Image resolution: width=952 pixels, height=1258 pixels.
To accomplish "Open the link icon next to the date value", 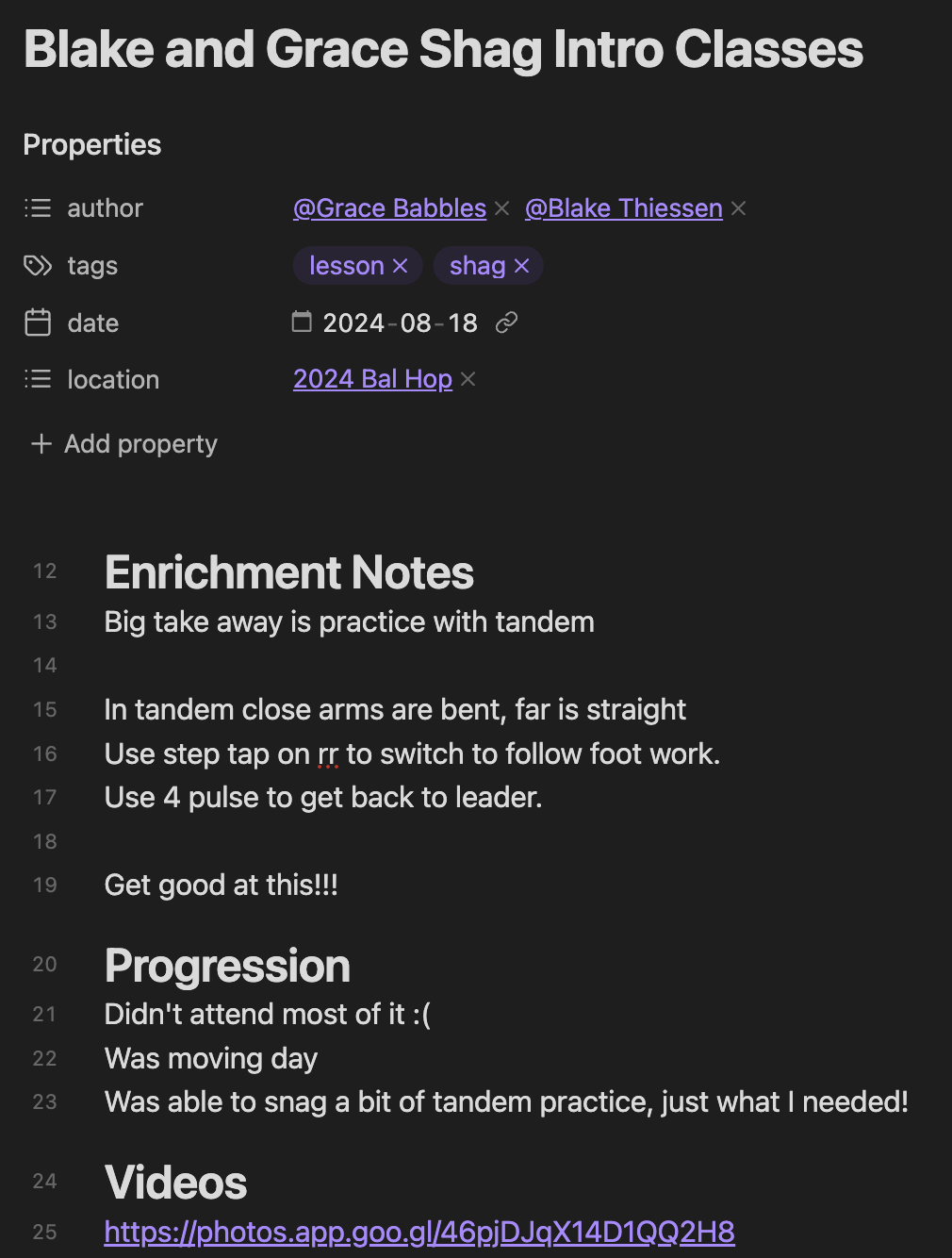I will click(x=507, y=322).
